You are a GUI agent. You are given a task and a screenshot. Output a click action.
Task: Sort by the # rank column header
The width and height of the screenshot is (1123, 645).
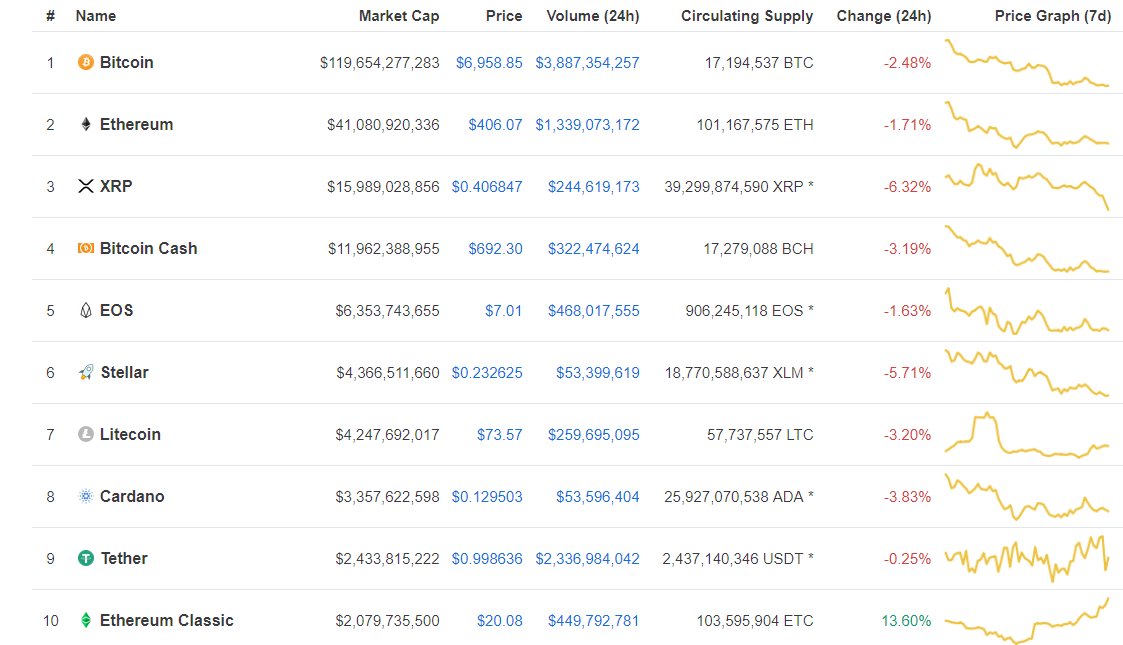(x=50, y=16)
